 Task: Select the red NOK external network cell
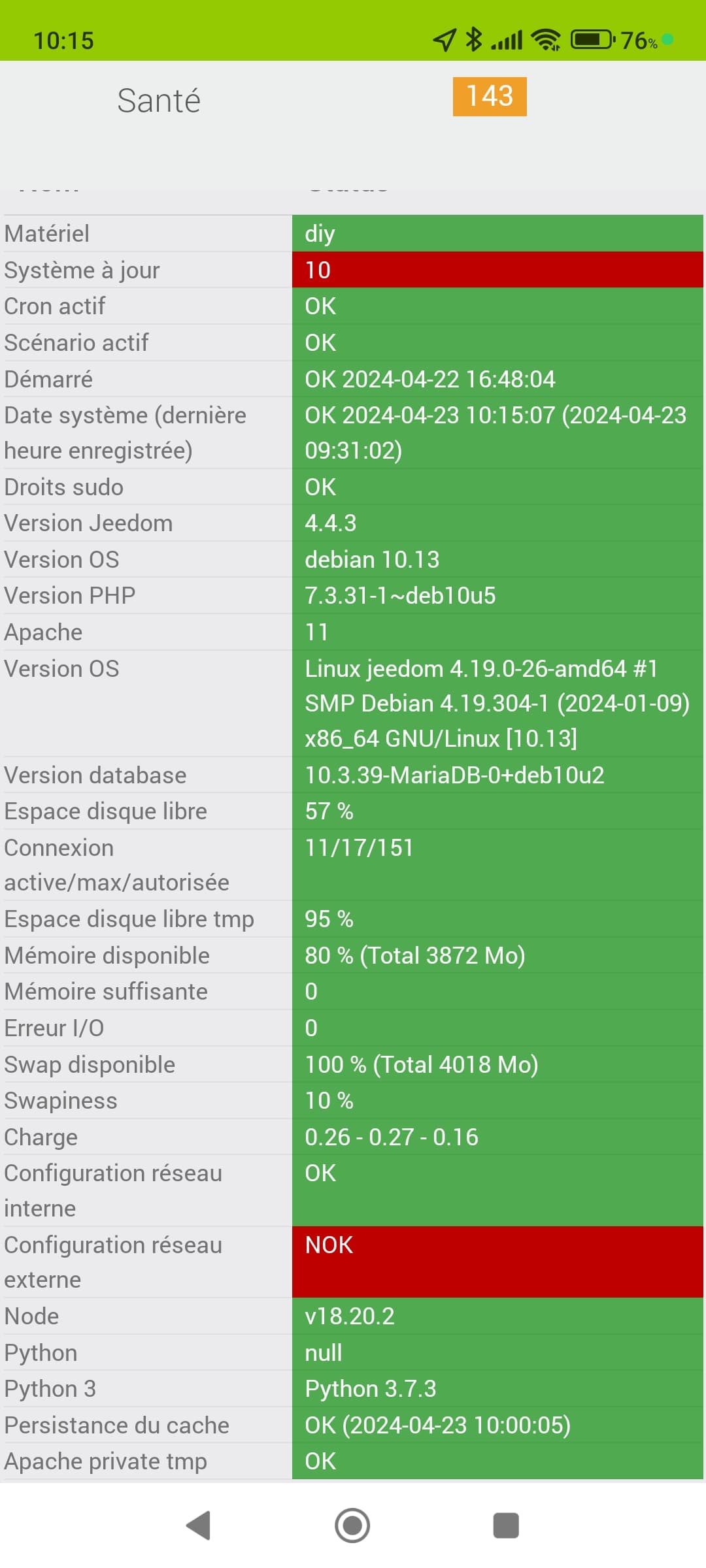tap(497, 1262)
